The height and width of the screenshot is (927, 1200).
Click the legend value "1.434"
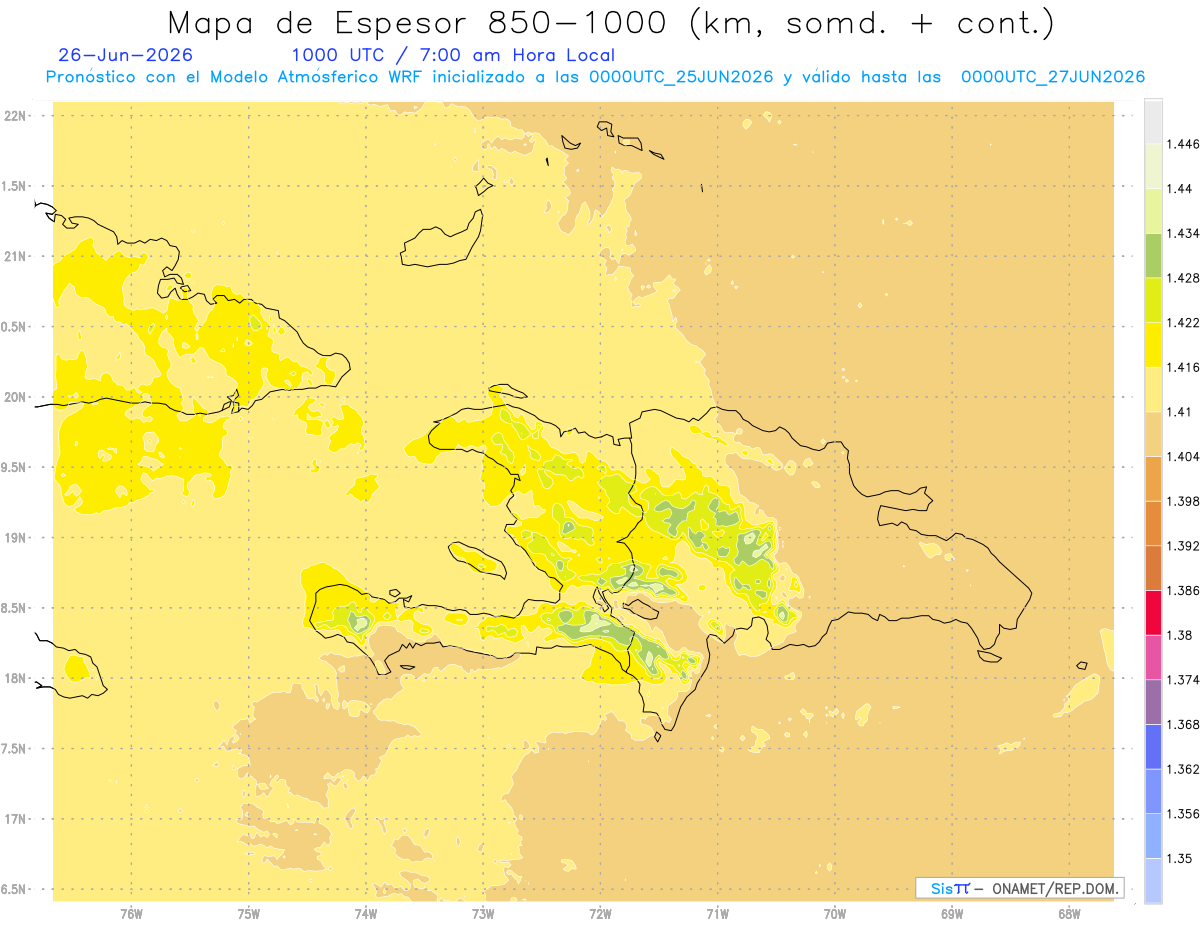[1183, 233]
